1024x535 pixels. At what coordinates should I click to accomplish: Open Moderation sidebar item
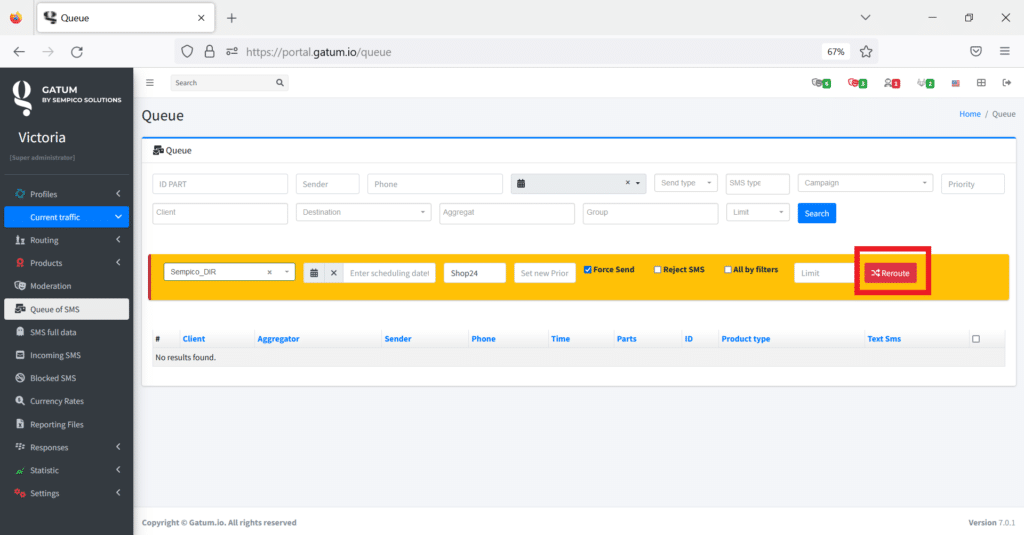pos(67,286)
